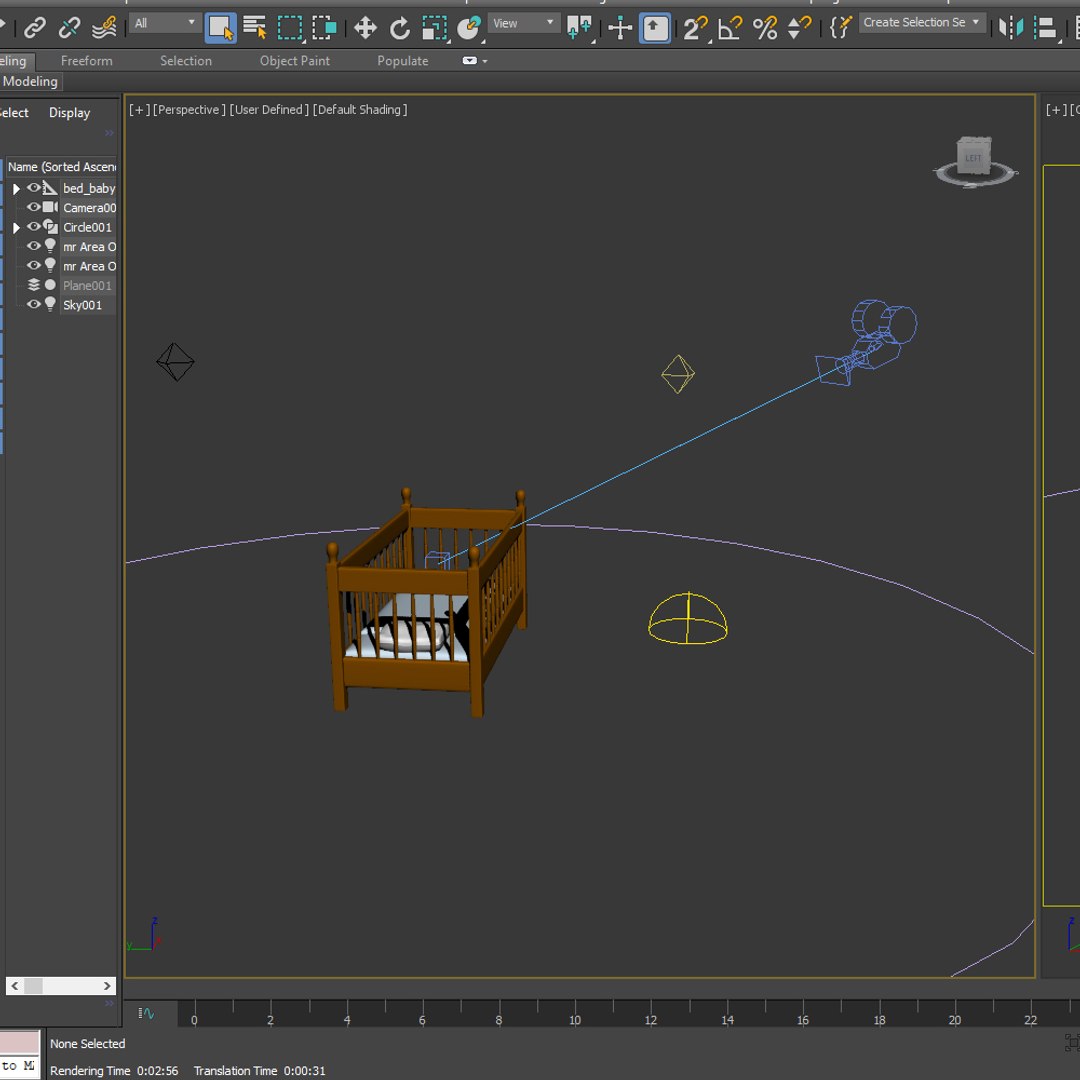Open the Populate ribbon tab
Viewport: 1080px width, 1080px height.
click(x=403, y=61)
